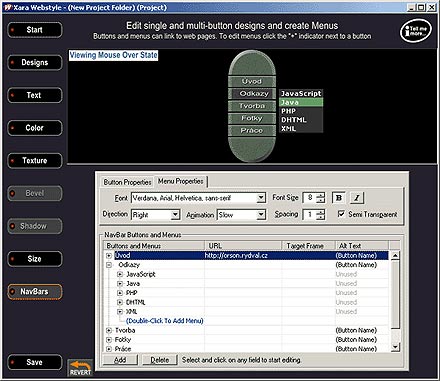Expand the Úvod tree row

pos(109,256)
